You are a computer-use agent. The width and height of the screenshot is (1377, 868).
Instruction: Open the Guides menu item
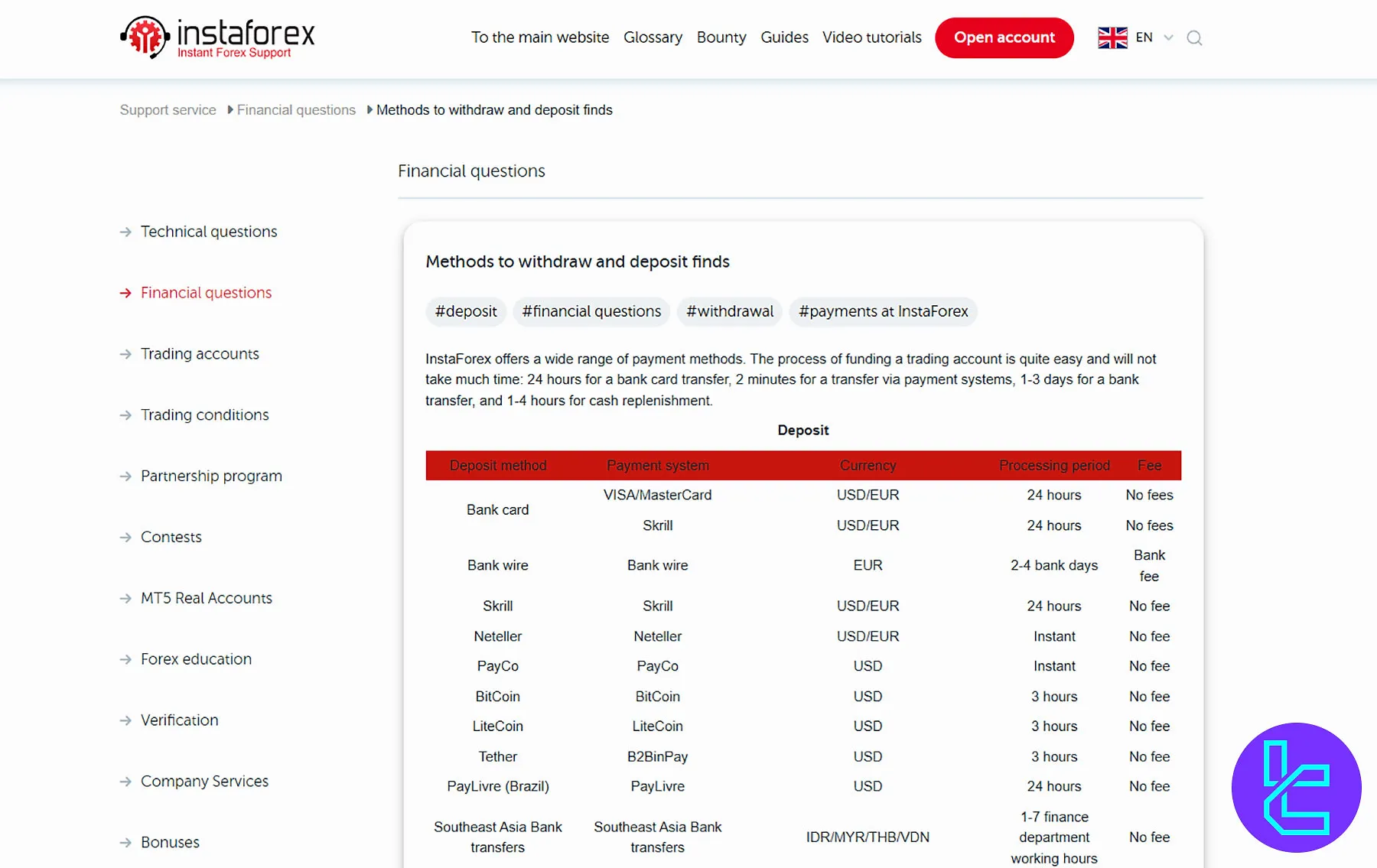784,37
